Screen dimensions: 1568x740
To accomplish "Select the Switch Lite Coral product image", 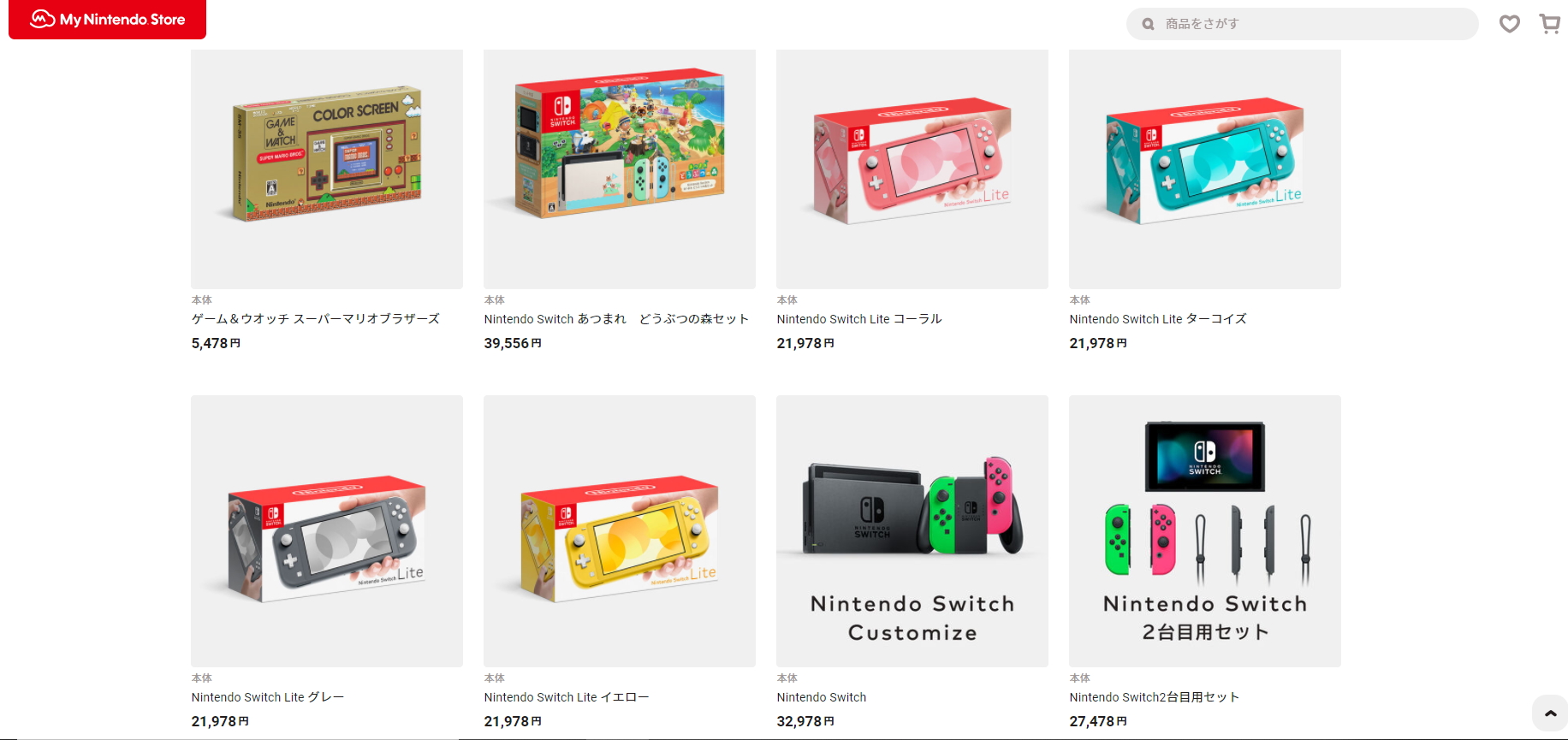I will coord(912,169).
